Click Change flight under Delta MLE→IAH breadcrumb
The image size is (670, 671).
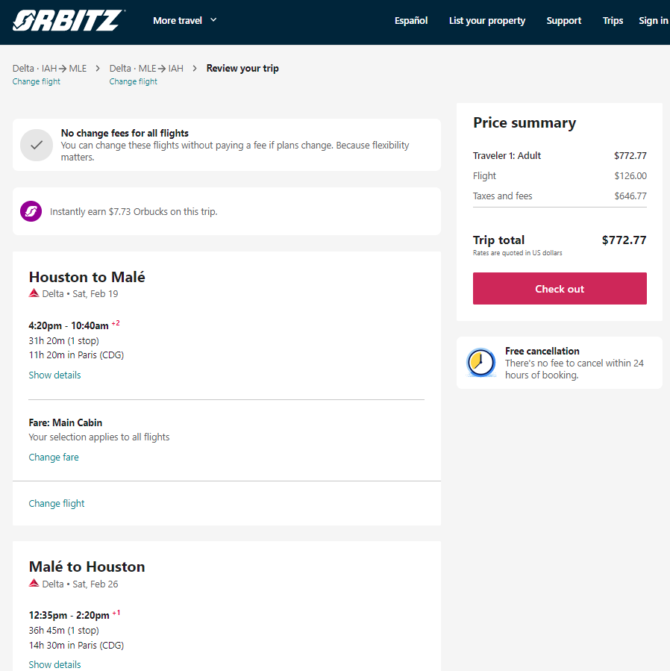133,81
